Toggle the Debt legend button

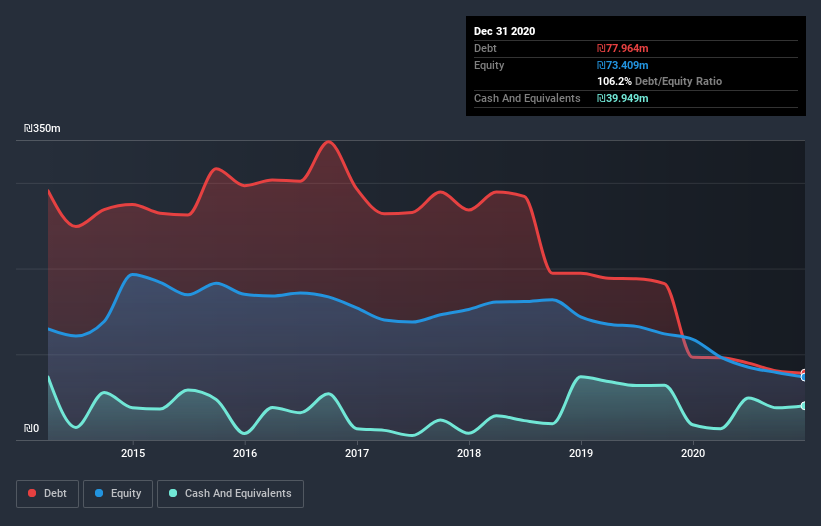click(48, 494)
